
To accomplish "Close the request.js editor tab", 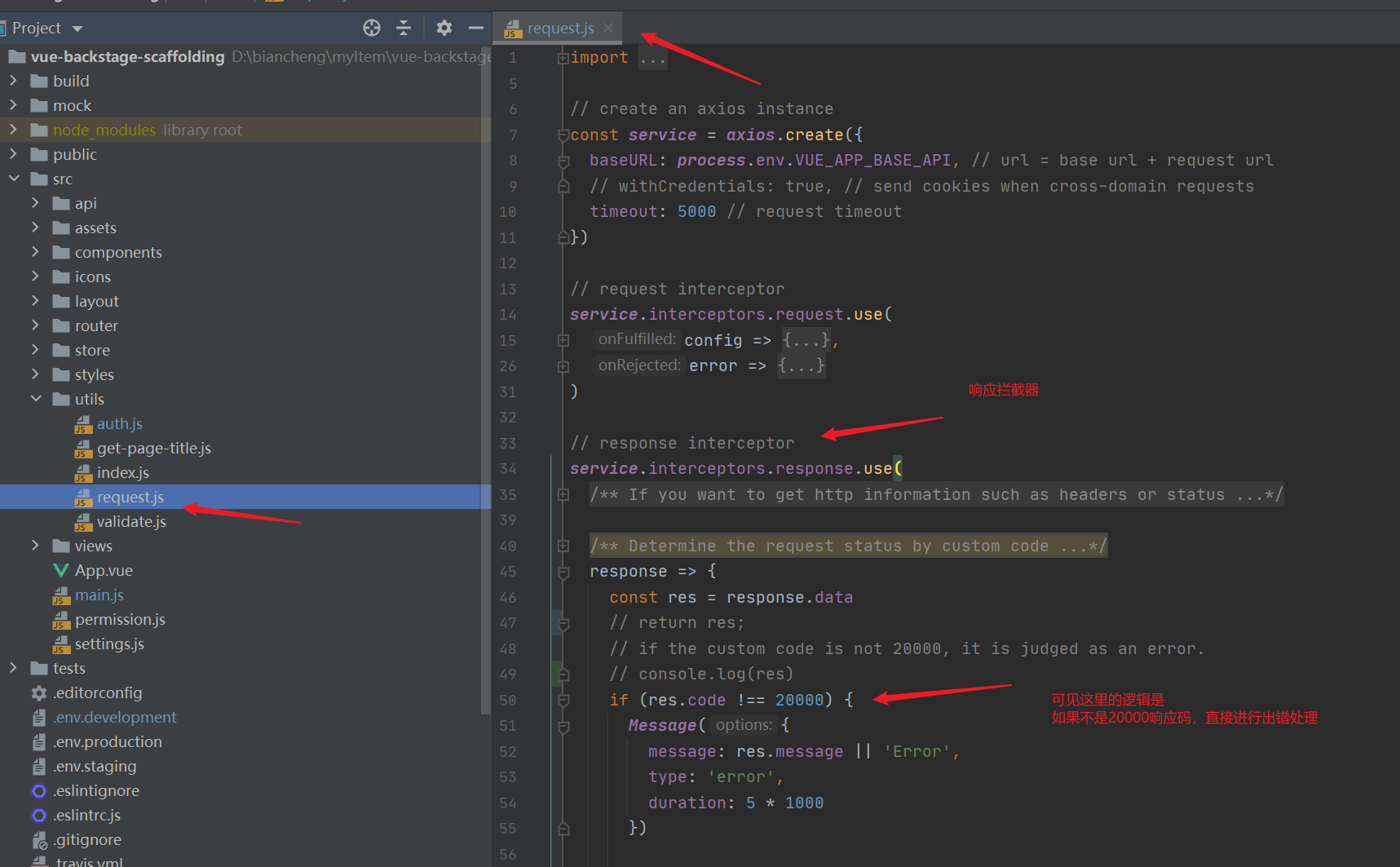I will (608, 28).
